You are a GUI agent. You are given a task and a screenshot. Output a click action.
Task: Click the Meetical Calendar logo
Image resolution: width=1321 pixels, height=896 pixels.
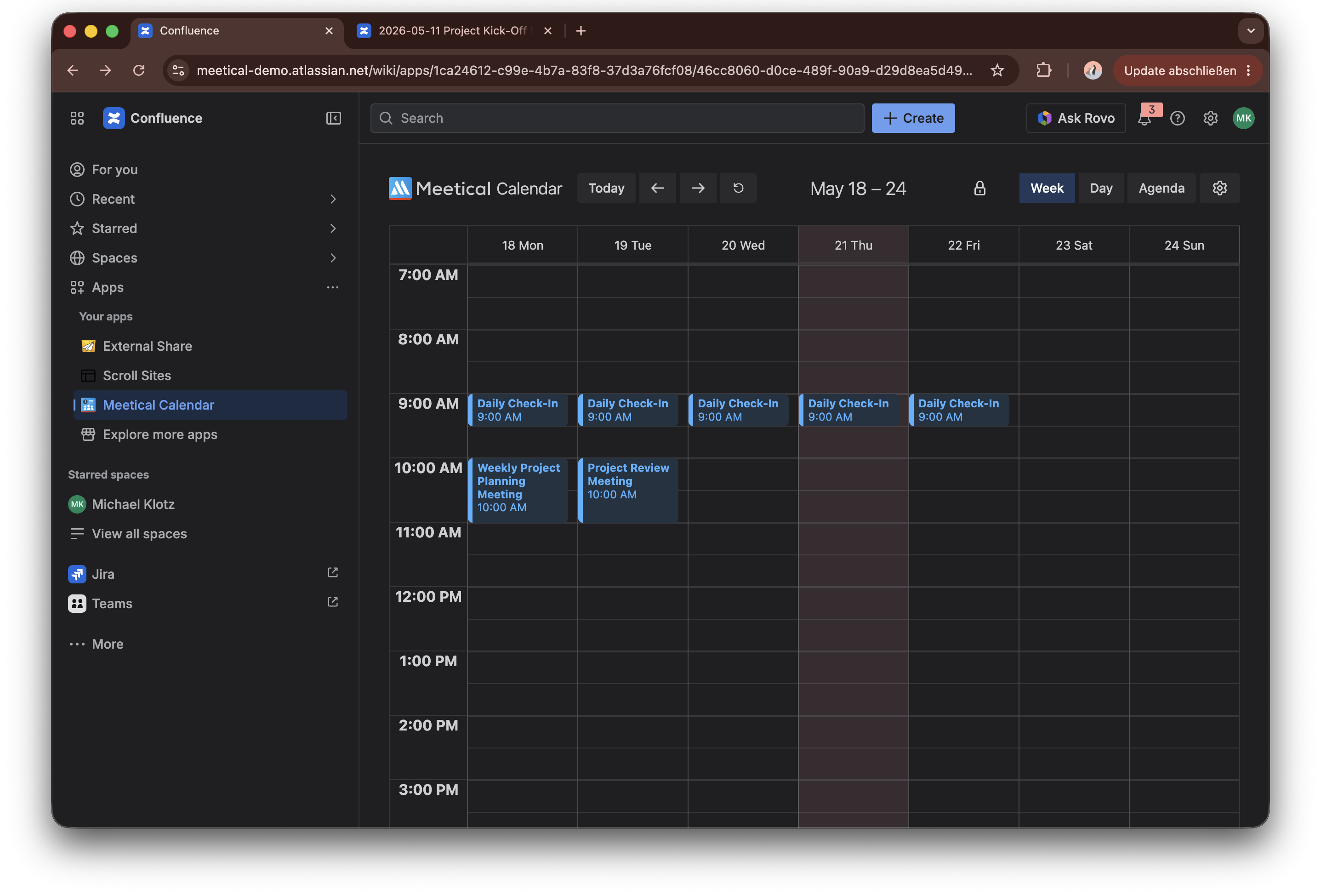pyautogui.click(x=475, y=188)
